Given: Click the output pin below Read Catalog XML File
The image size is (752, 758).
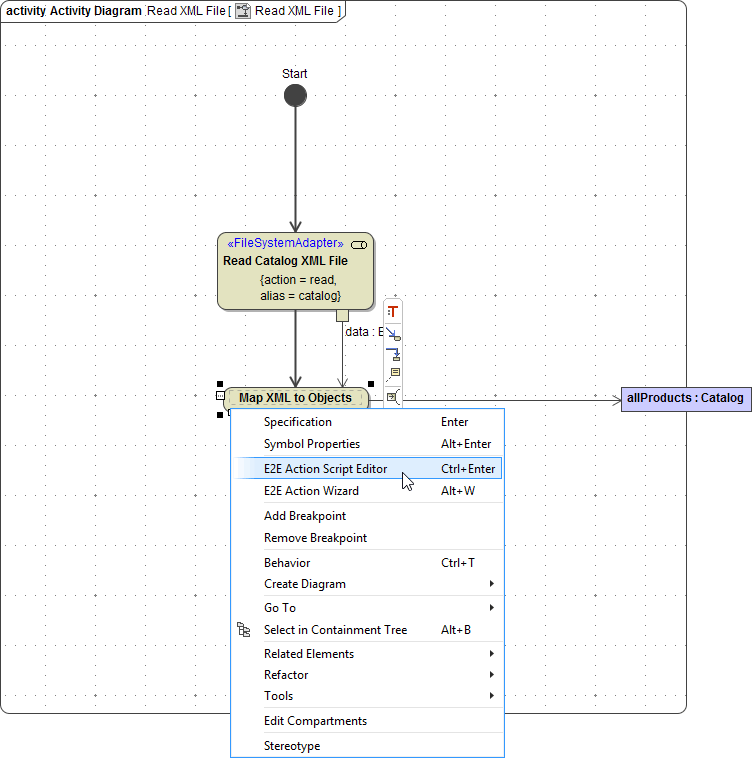Looking at the screenshot, I should coord(342,316).
